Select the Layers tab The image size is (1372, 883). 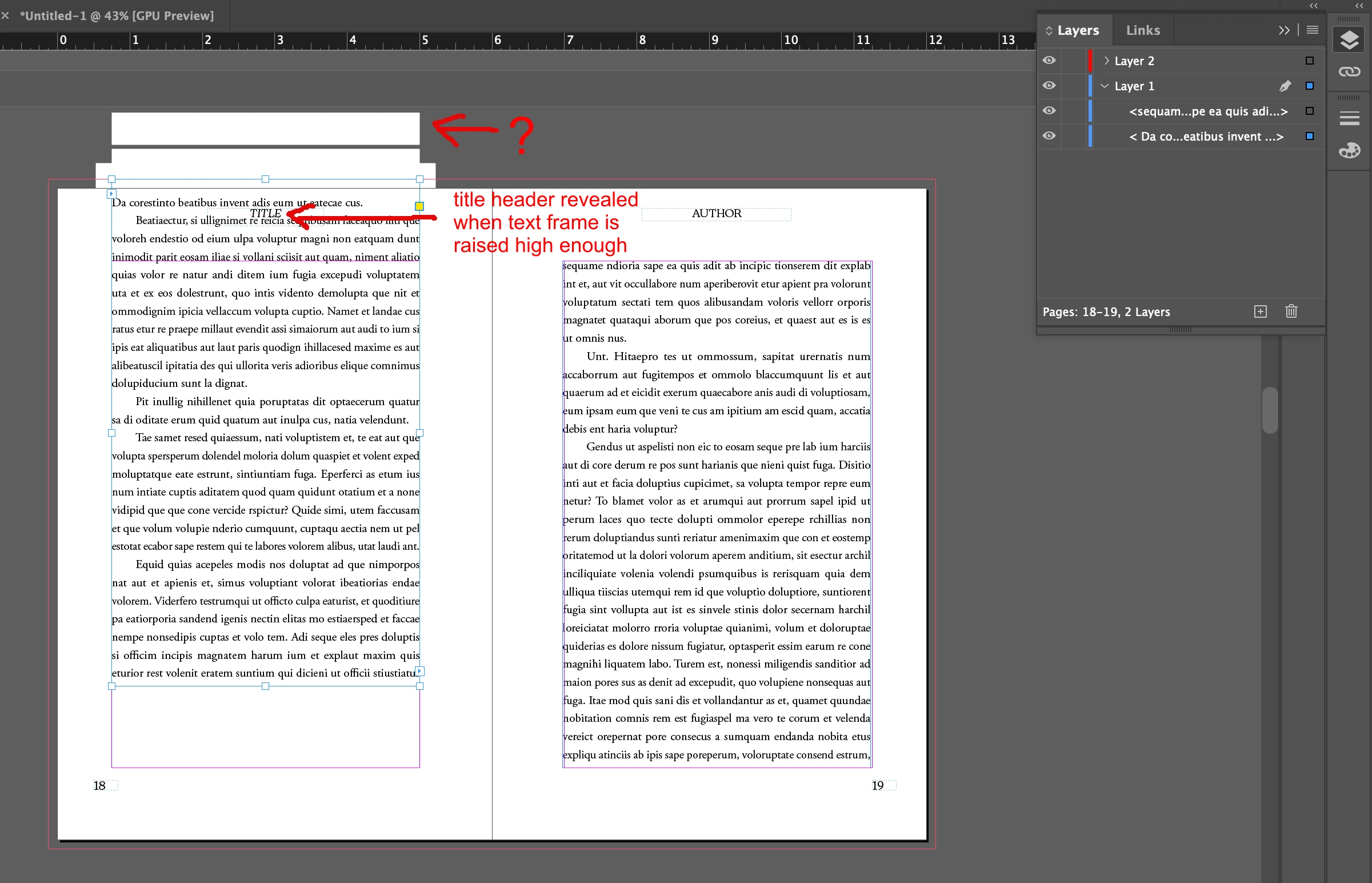1077,30
